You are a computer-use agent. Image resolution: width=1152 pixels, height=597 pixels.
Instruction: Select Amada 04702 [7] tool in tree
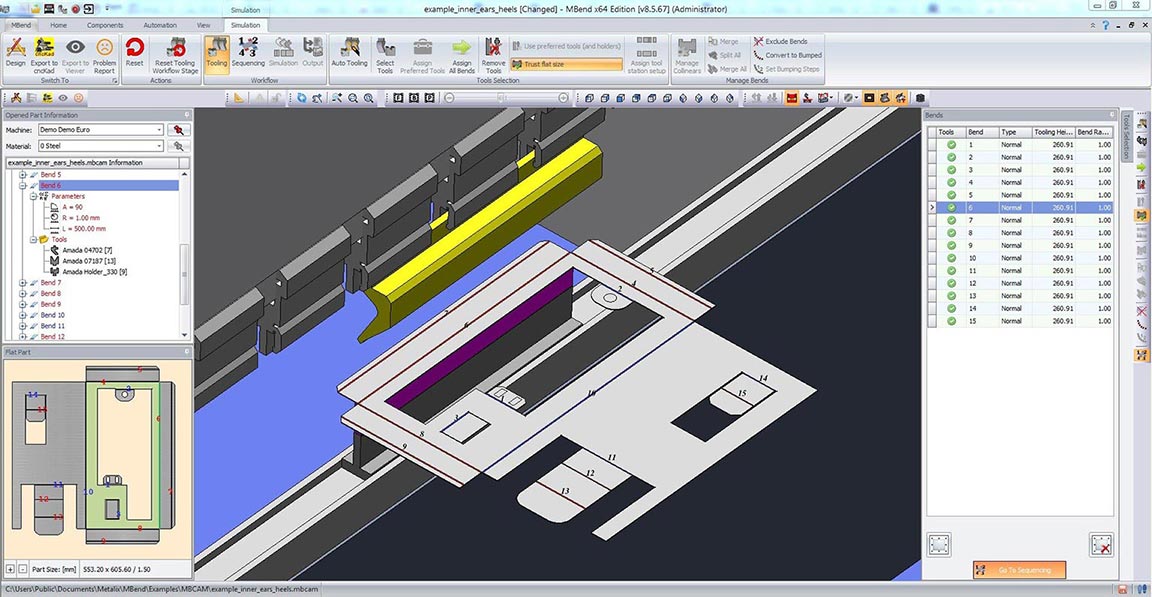[86, 250]
